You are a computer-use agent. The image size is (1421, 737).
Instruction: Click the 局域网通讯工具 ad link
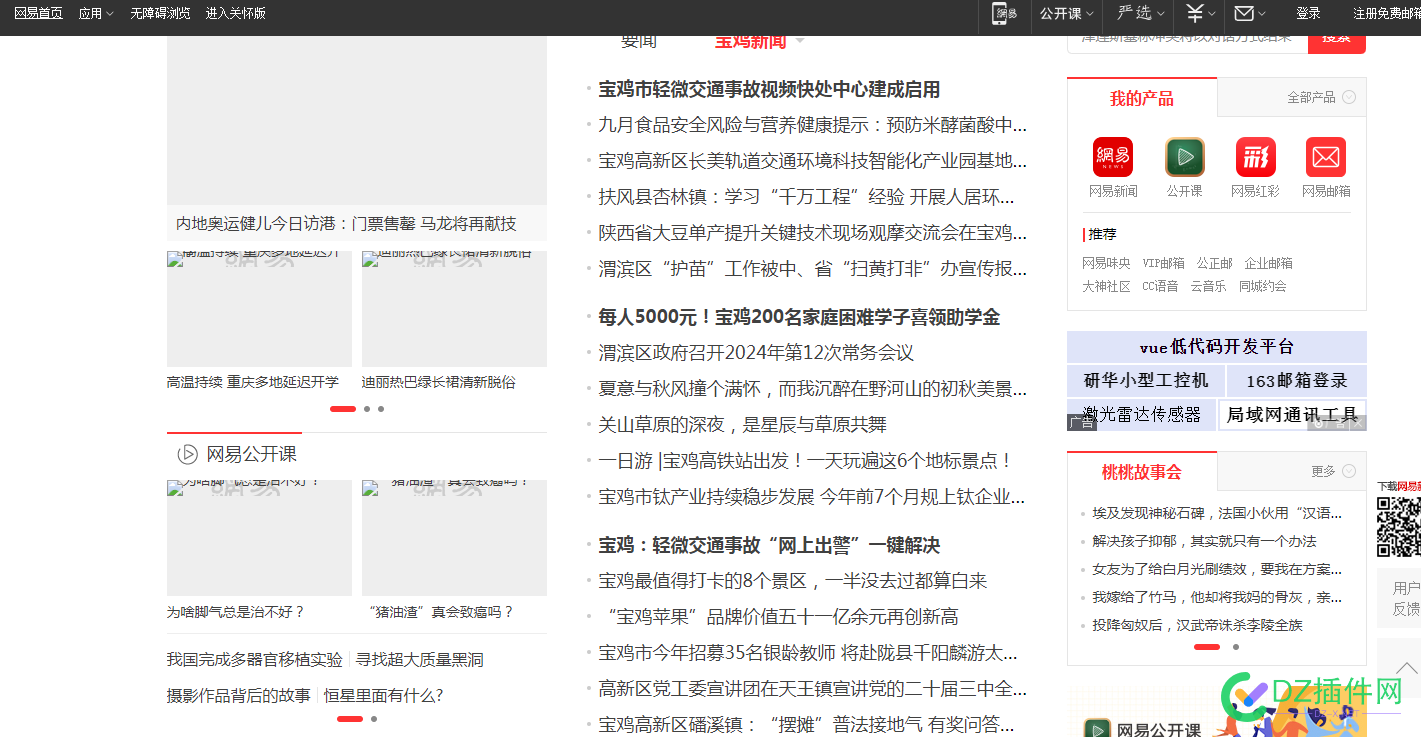[x=1292, y=415]
